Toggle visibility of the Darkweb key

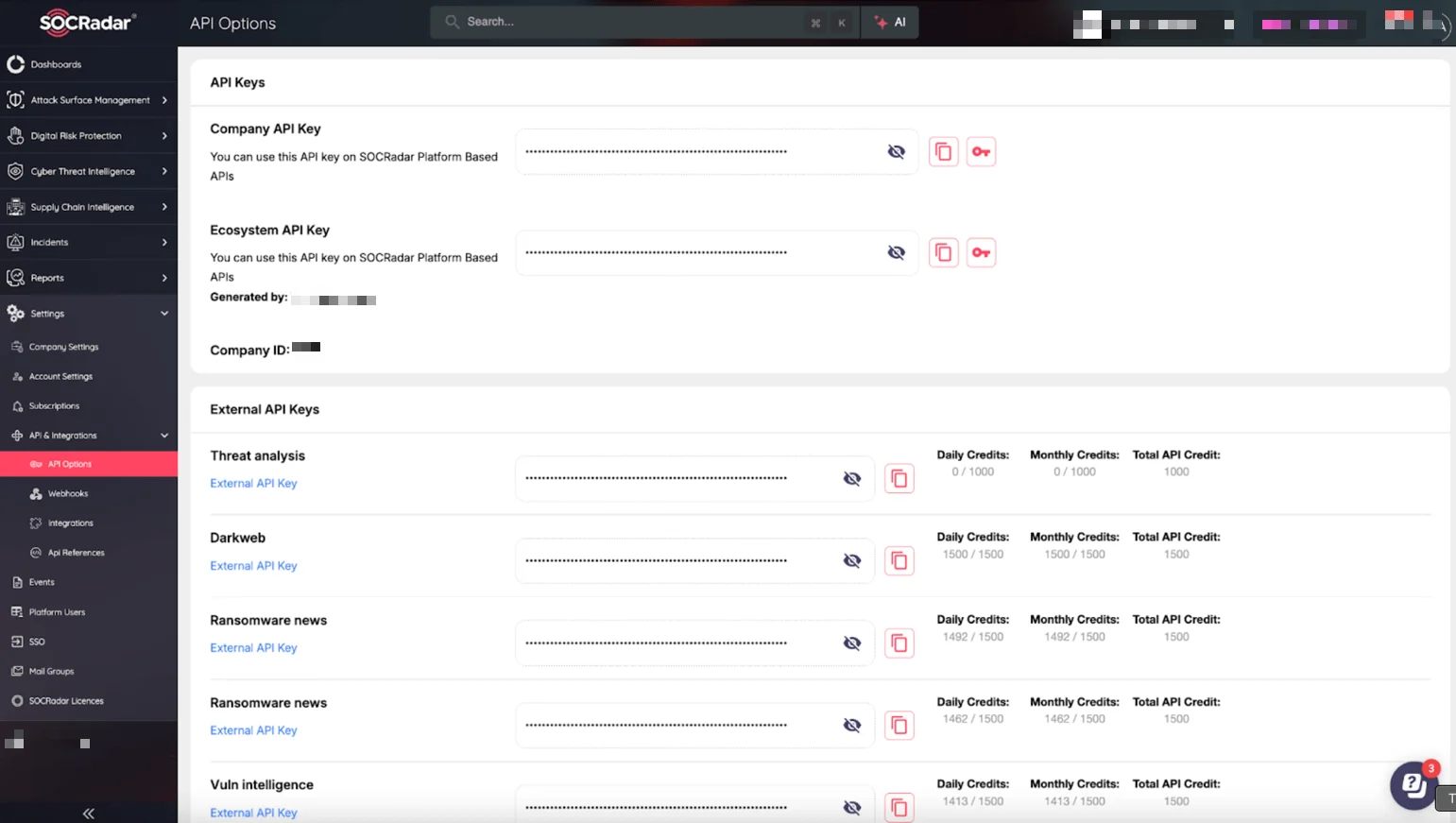851,560
